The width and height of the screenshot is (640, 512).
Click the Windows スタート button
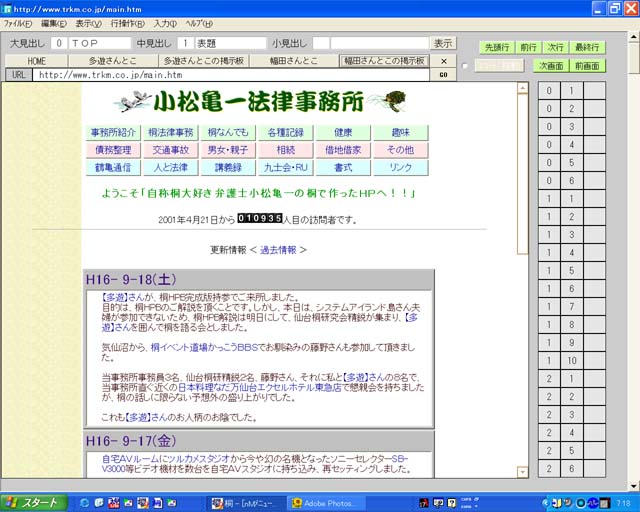[33, 502]
